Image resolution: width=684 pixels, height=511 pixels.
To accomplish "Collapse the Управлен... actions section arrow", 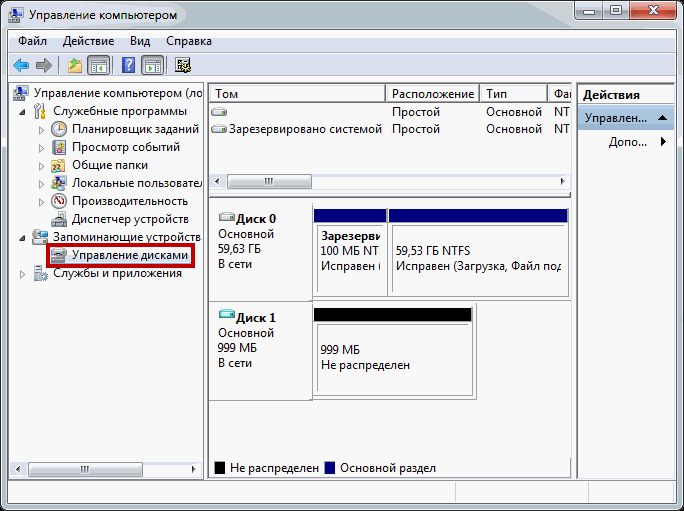I will (x=662, y=118).
